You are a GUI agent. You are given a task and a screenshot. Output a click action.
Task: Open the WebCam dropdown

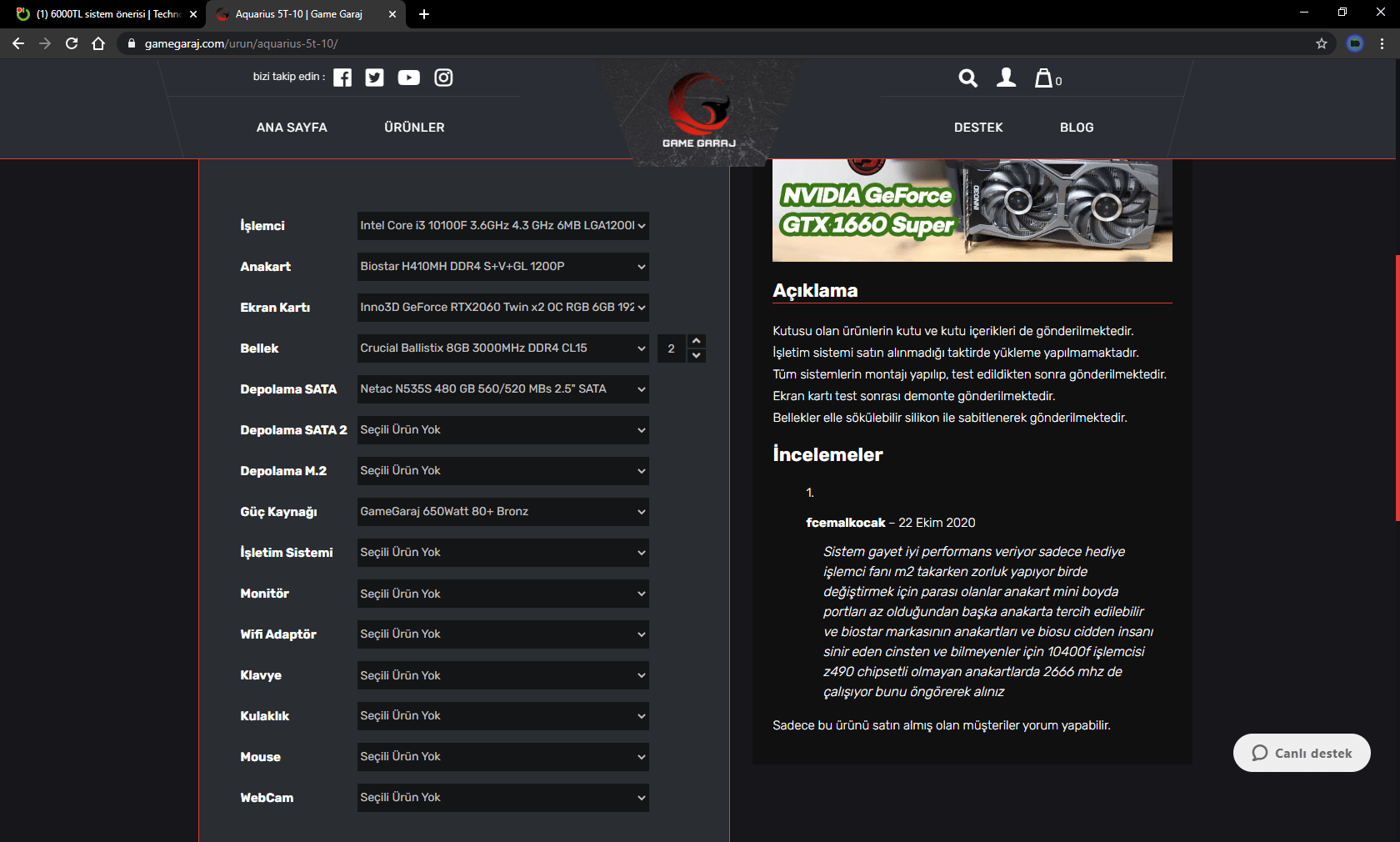coord(503,798)
